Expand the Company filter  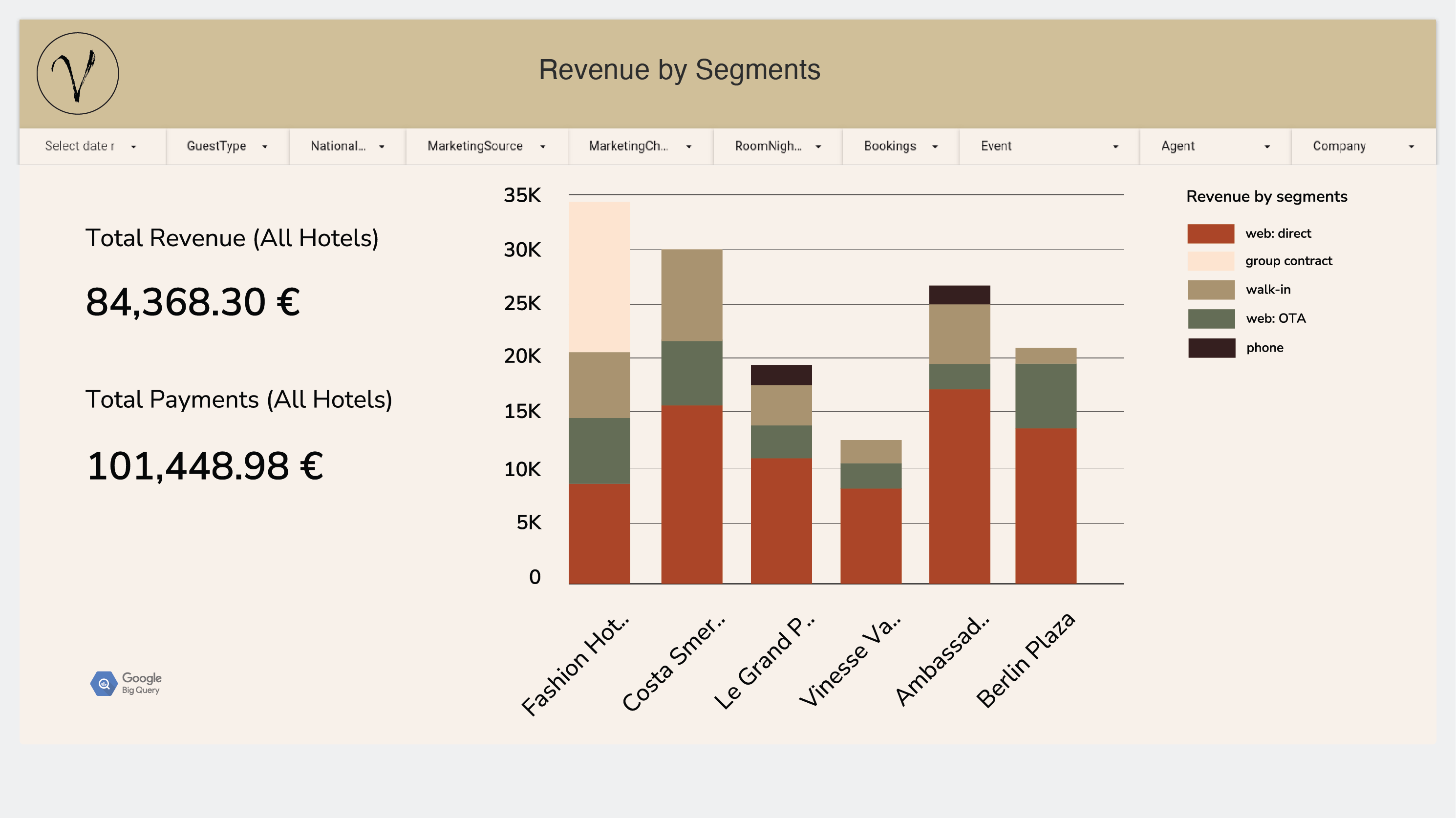[1363, 147]
